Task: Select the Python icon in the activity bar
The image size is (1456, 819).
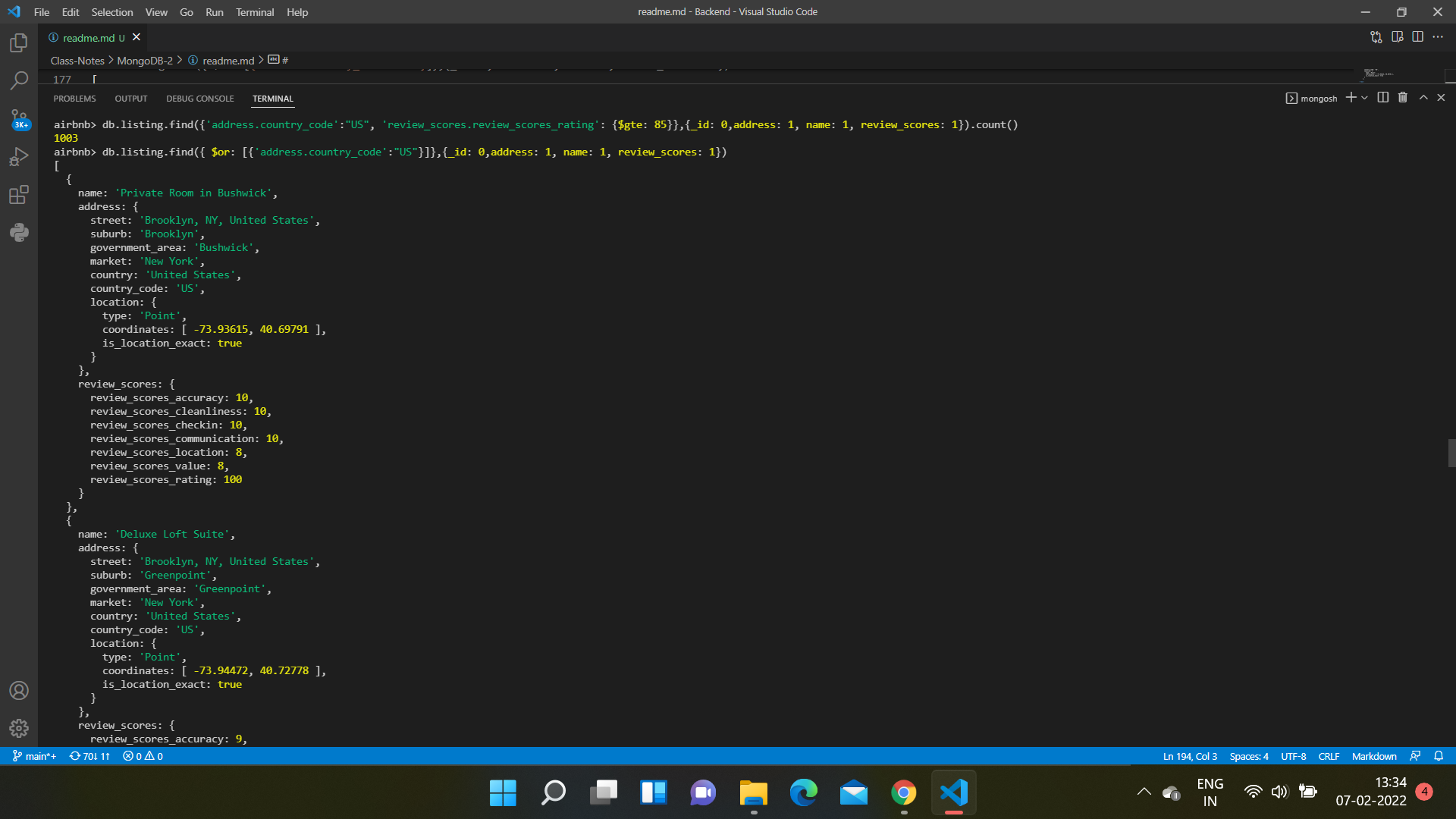Action: (x=18, y=232)
